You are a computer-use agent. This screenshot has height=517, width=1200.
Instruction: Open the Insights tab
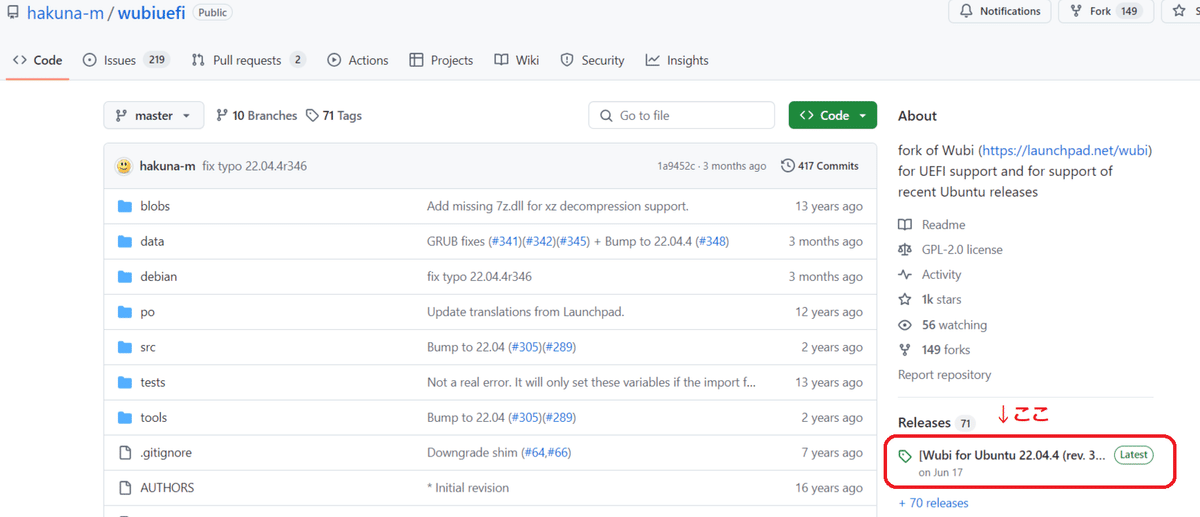[677, 60]
